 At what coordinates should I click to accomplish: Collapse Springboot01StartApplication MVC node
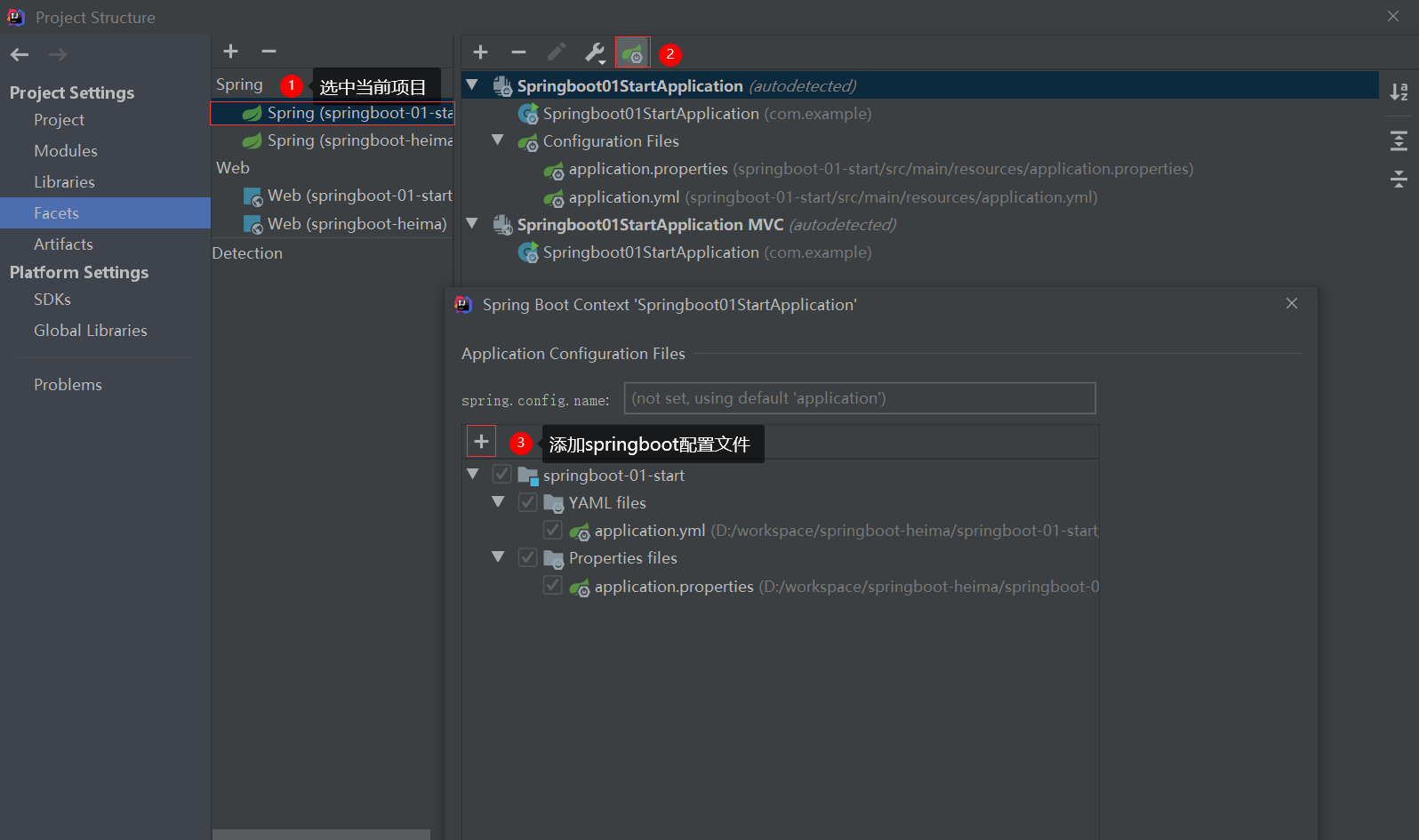click(472, 224)
